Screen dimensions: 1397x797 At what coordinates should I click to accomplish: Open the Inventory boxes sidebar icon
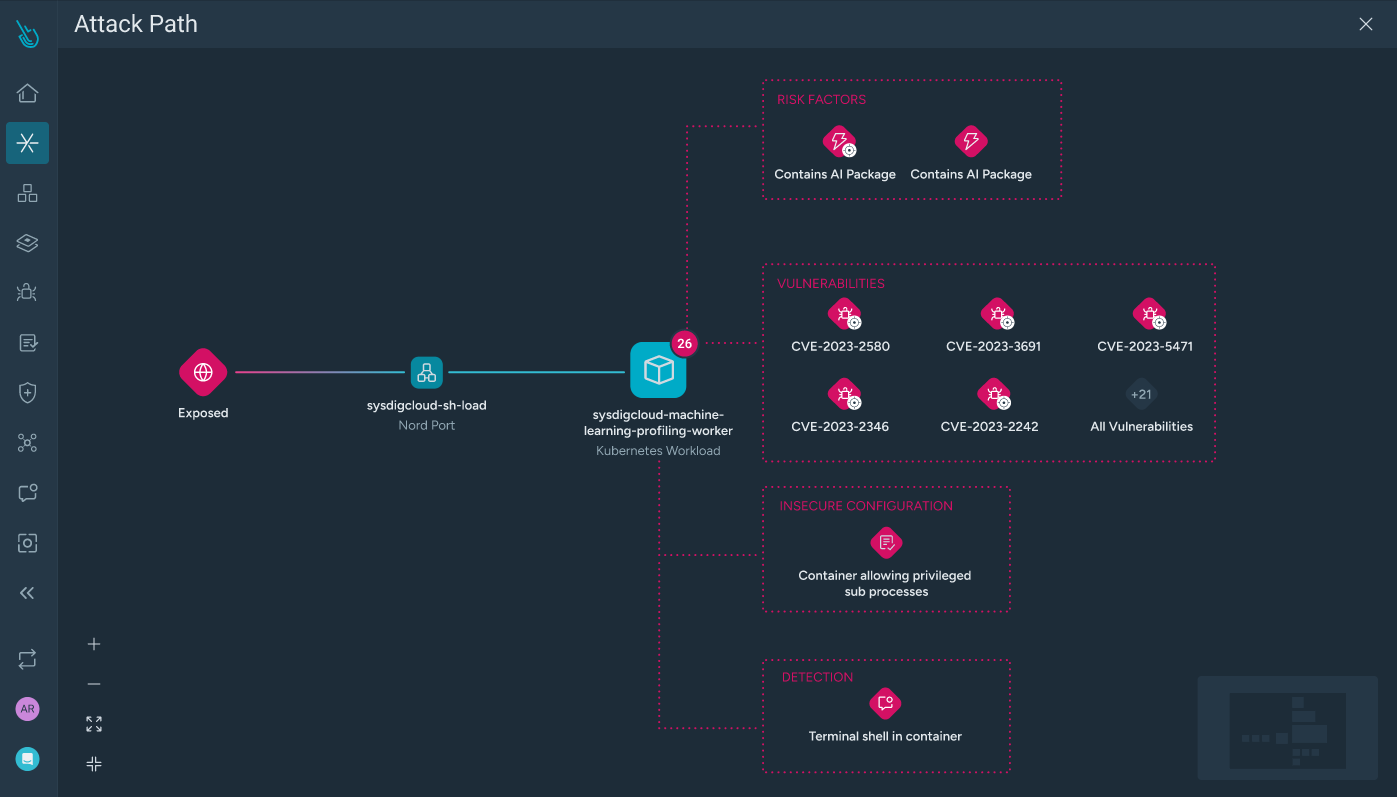(x=28, y=193)
